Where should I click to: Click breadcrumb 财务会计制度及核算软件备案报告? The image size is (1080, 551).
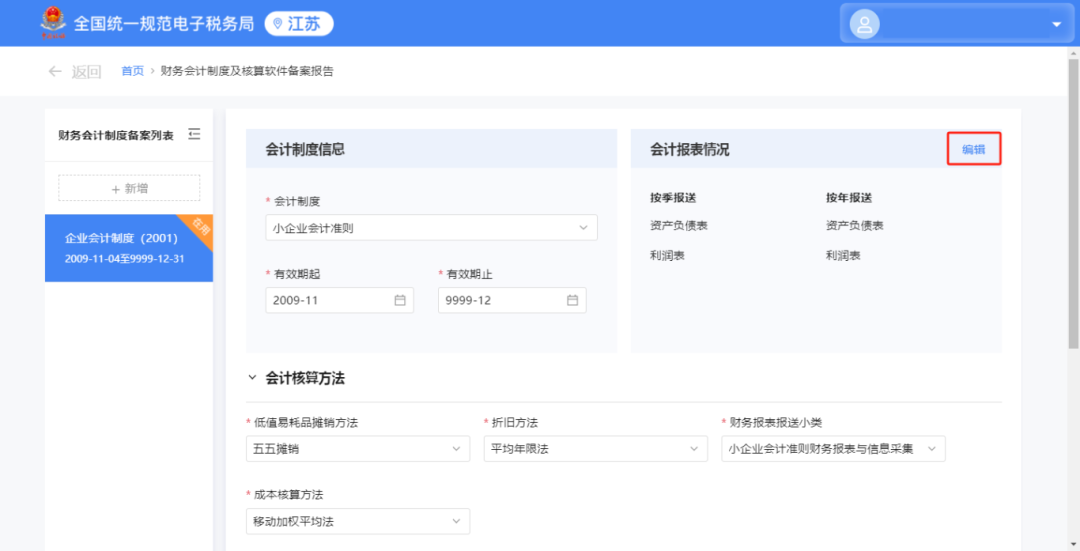(247, 71)
